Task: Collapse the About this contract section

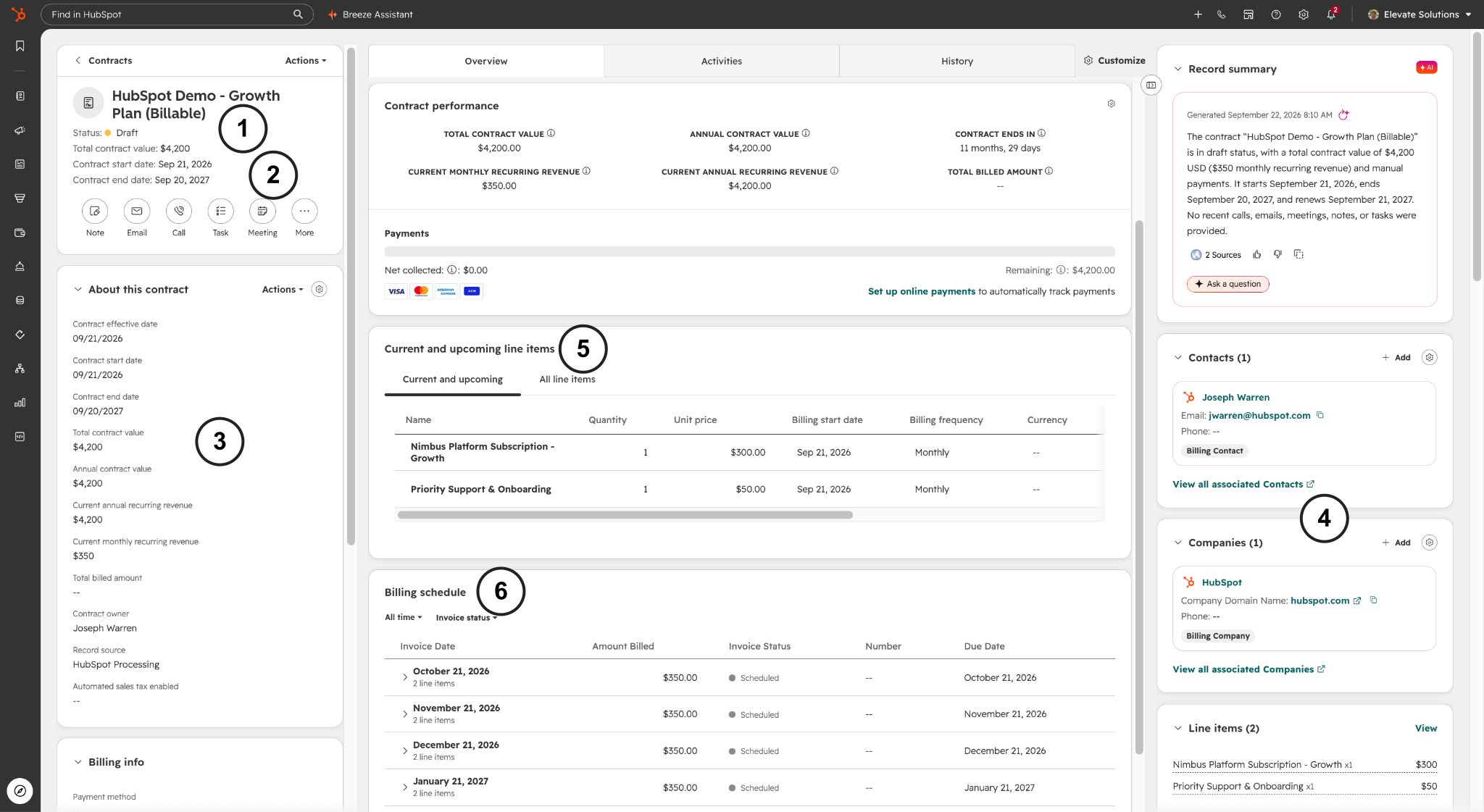Action: (78, 289)
